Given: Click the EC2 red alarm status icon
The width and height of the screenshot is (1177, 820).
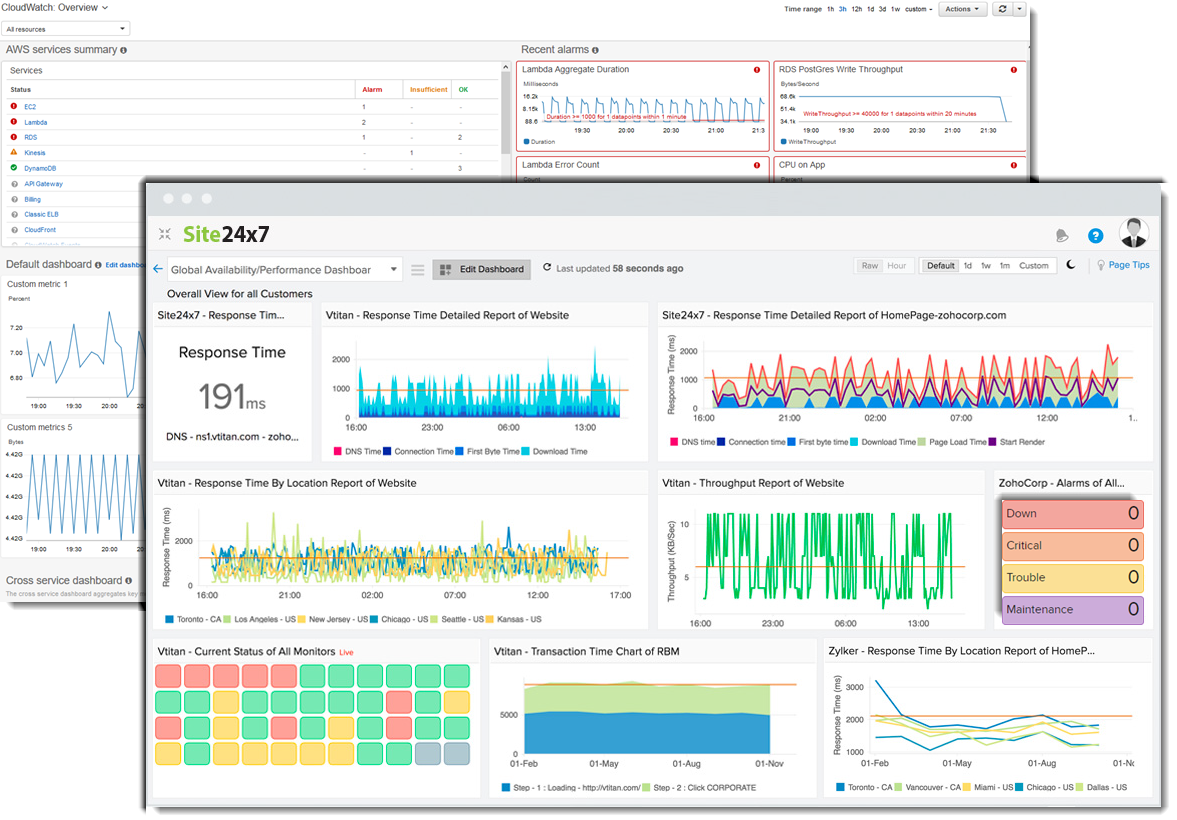Looking at the screenshot, I should 14,106.
